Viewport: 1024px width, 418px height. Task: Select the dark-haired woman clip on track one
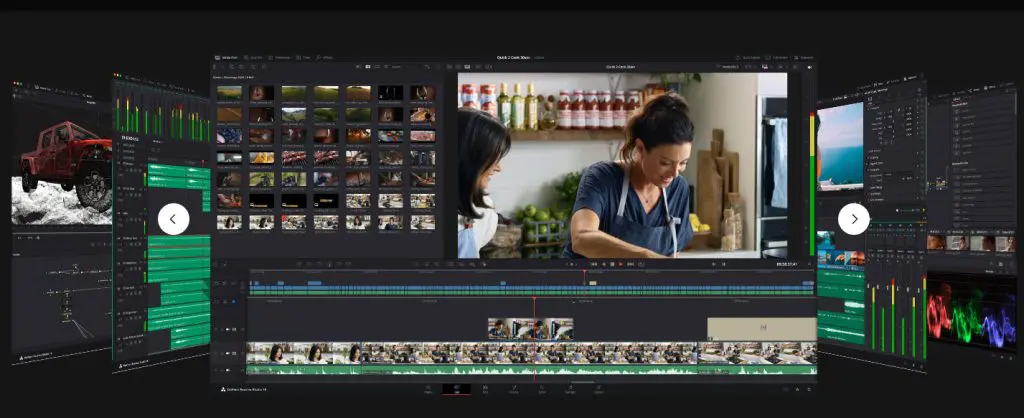pos(304,353)
